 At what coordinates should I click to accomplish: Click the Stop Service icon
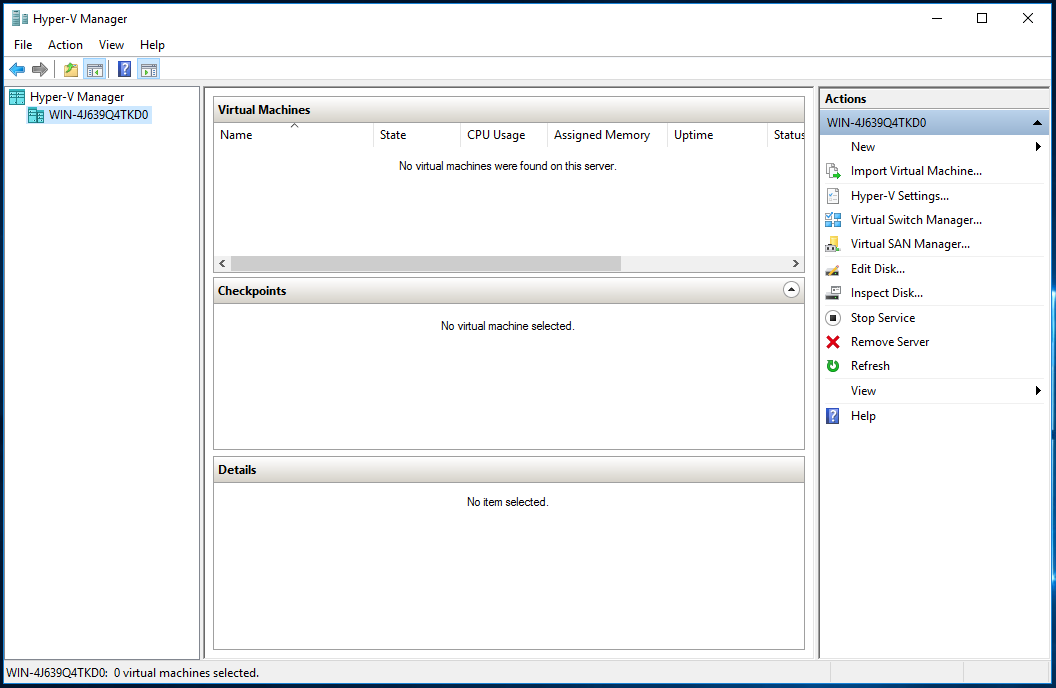click(x=833, y=317)
